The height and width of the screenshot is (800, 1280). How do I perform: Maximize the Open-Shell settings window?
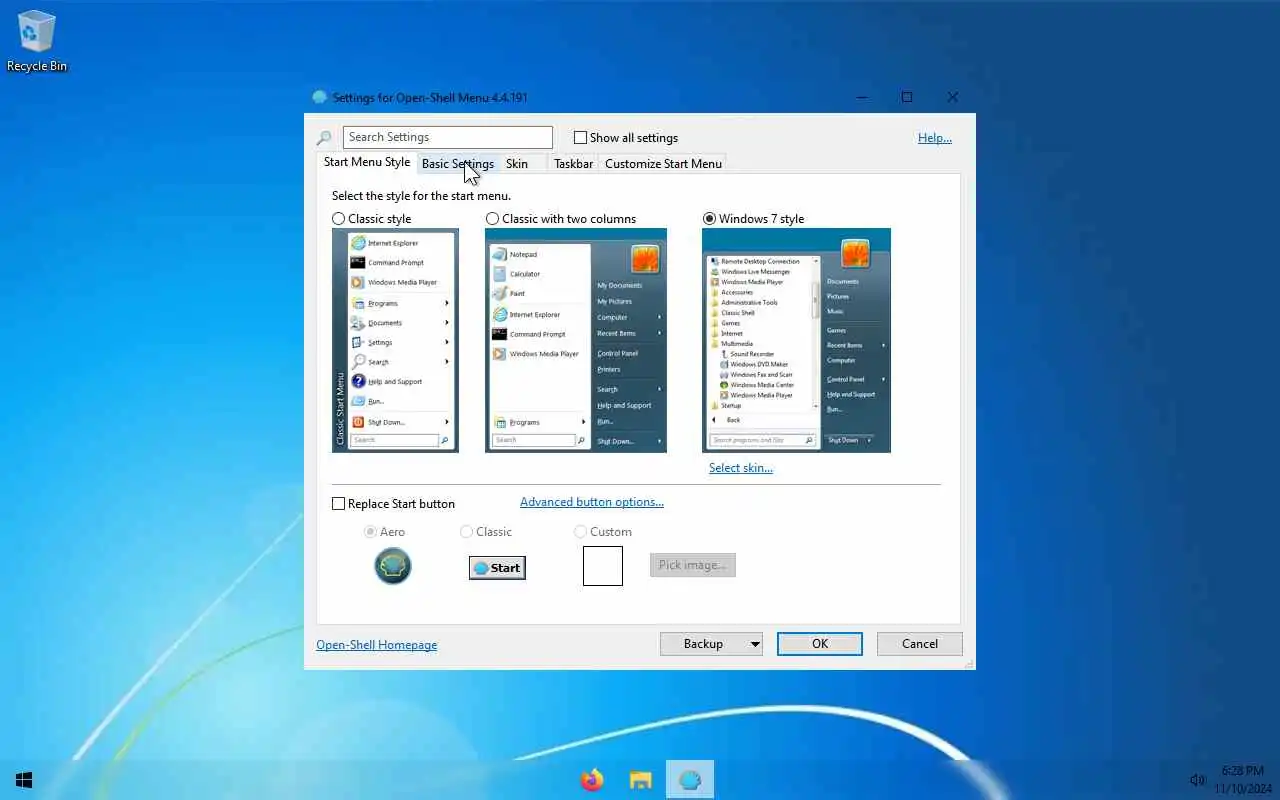click(907, 97)
